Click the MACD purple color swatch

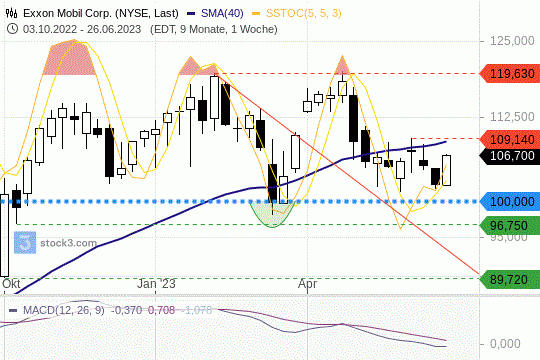coord(13,310)
